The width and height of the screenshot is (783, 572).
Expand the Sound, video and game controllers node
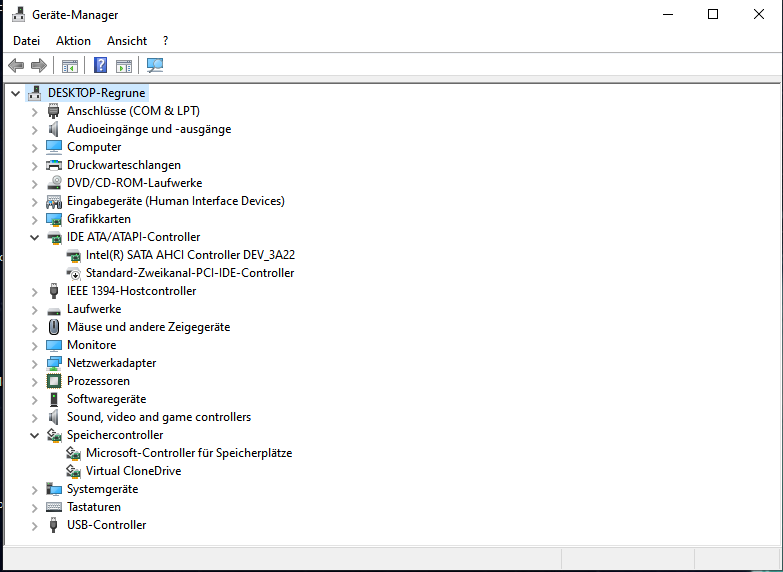click(x=34, y=418)
